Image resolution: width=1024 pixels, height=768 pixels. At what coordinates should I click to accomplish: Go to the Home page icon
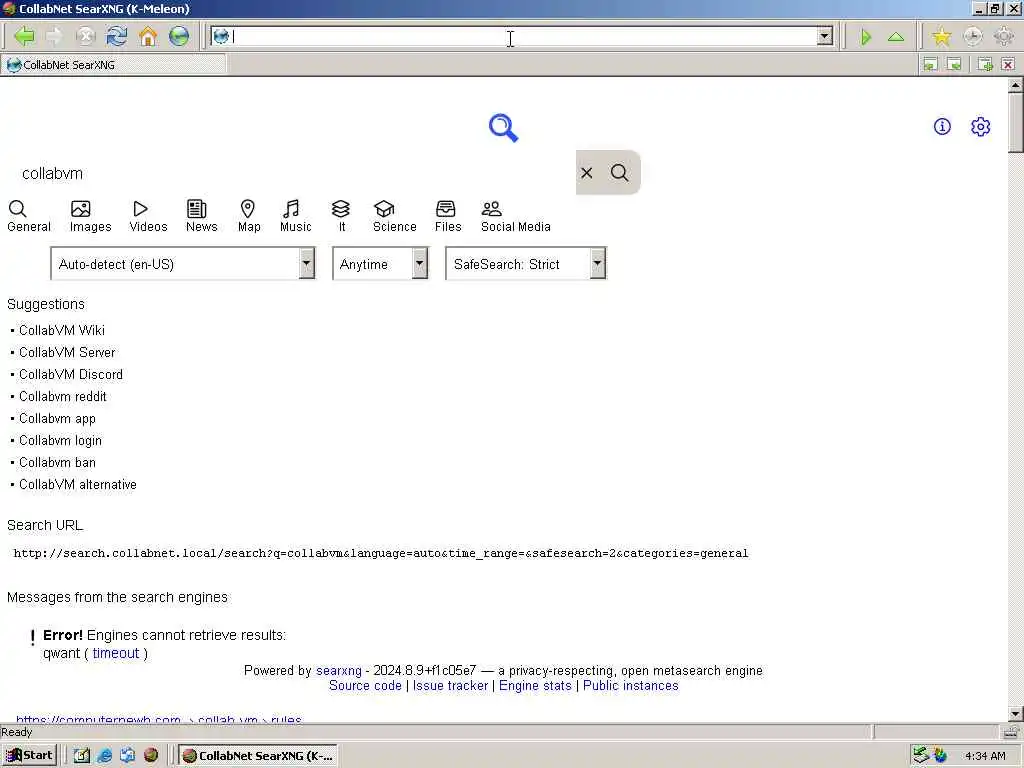[148, 36]
